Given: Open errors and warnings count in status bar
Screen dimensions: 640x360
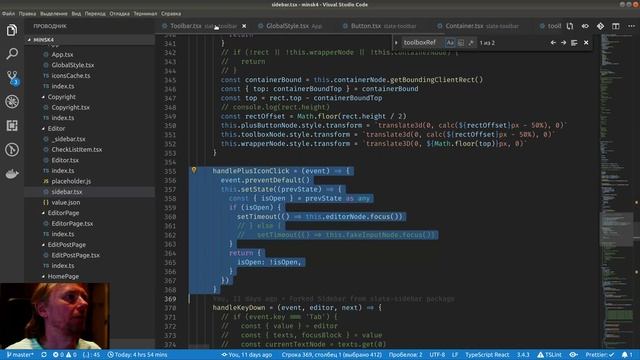Looking at the screenshot, I should (64, 355).
